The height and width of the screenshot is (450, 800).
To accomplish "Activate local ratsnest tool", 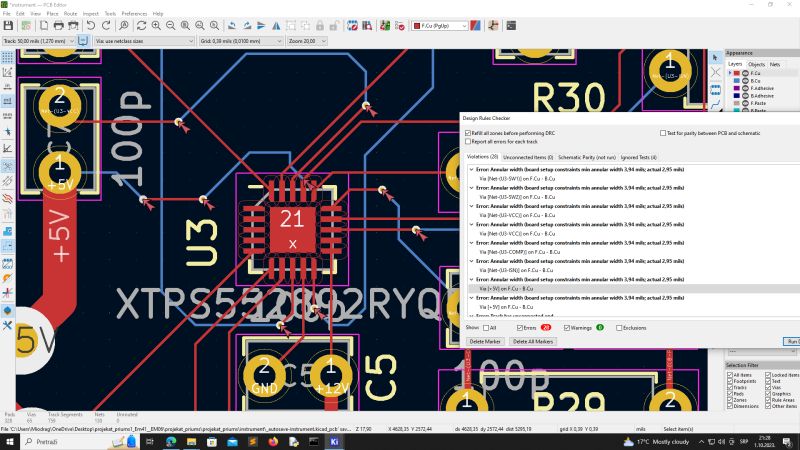I will [715, 72].
